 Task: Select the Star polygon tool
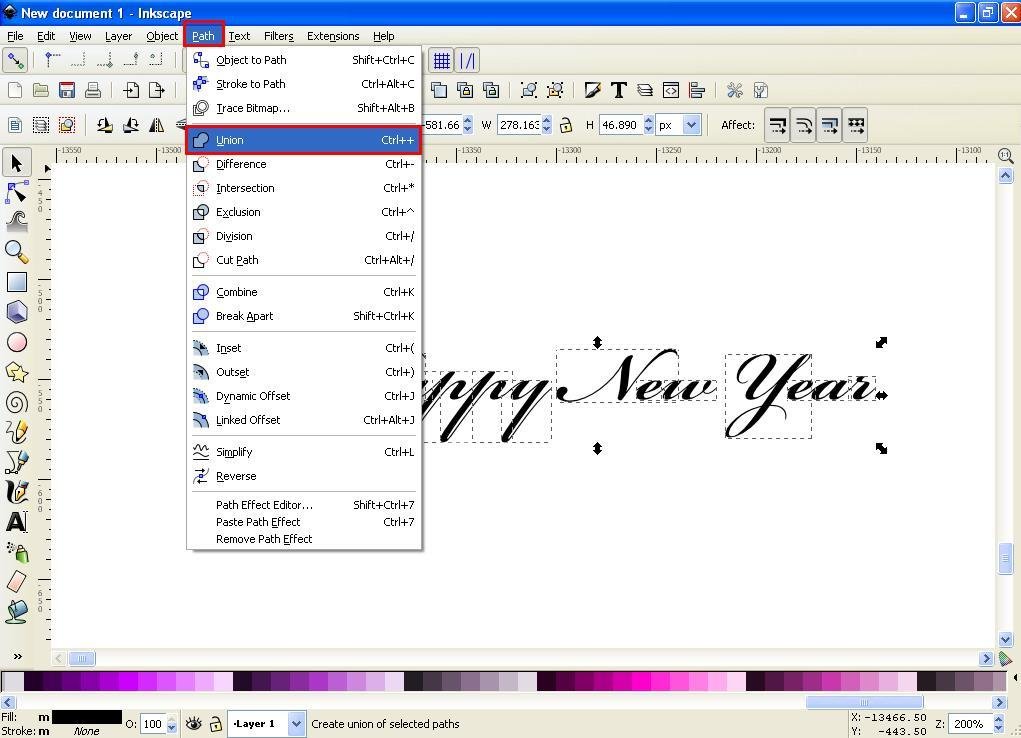[x=16, y=373]
